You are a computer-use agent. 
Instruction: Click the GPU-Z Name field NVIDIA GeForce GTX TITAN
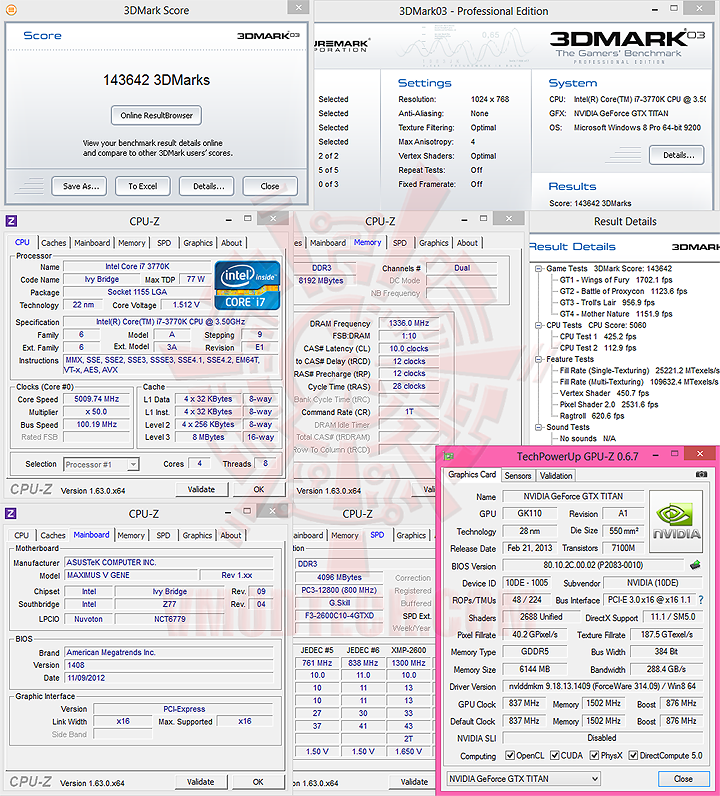[x=573, y=496]
